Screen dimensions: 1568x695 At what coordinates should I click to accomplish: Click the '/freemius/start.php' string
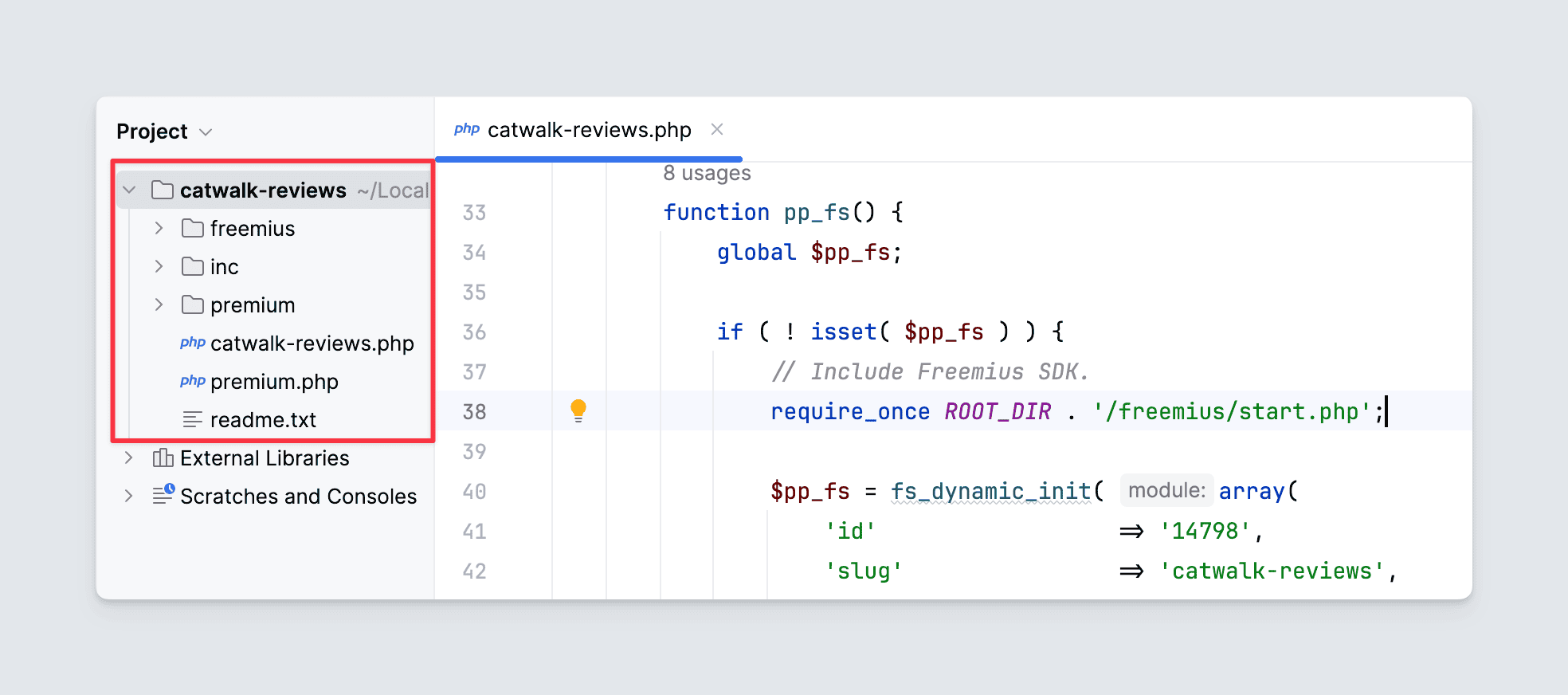tap(1232, 411)
